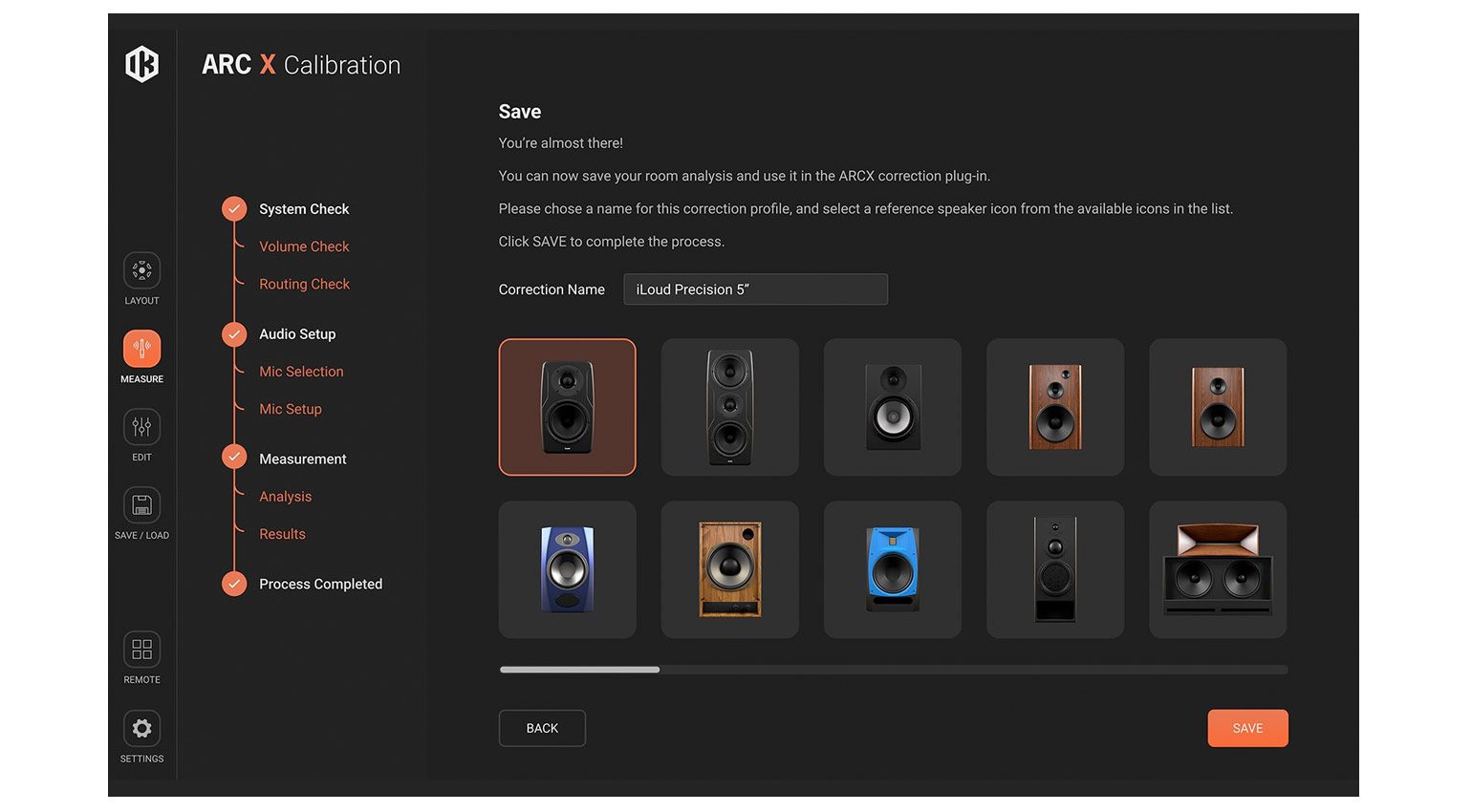
Task: Click the IK Multimedia logo
Action: coord(141,64)
